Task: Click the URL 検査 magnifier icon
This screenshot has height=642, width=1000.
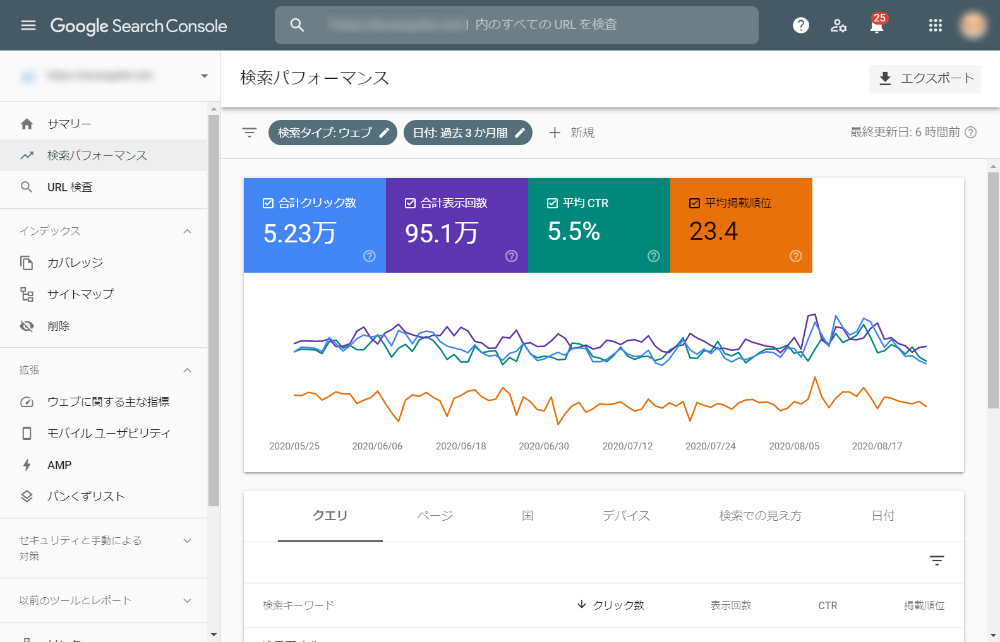Action: coord(27,187)
